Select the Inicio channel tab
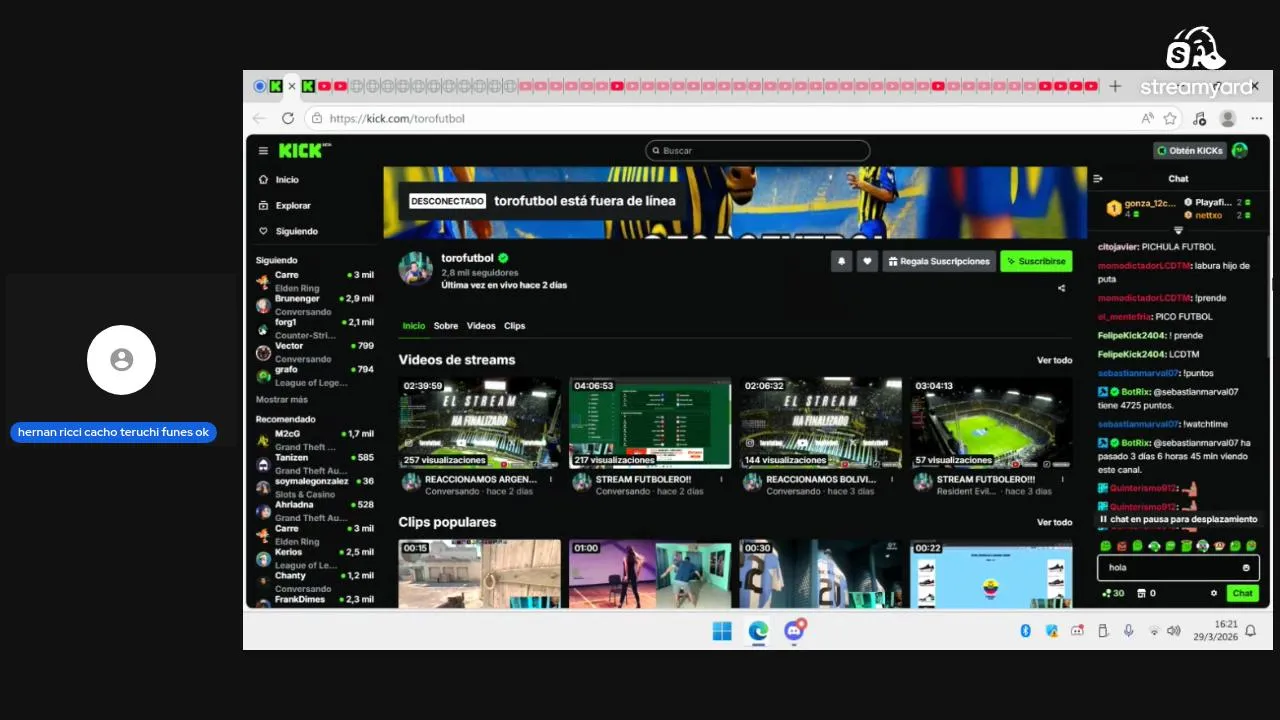This screenshot has height=720, width=1280. [x=413, y=326]
